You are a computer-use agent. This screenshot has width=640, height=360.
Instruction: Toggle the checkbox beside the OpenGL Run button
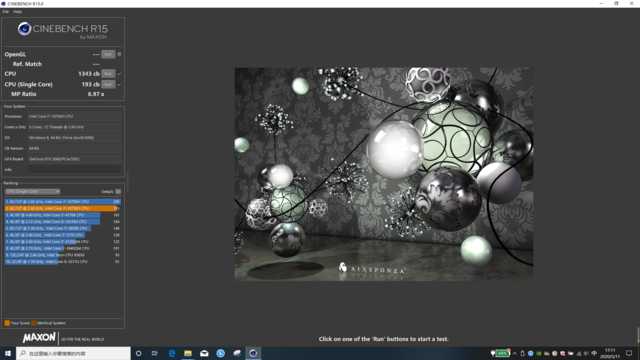pos(119,54)
